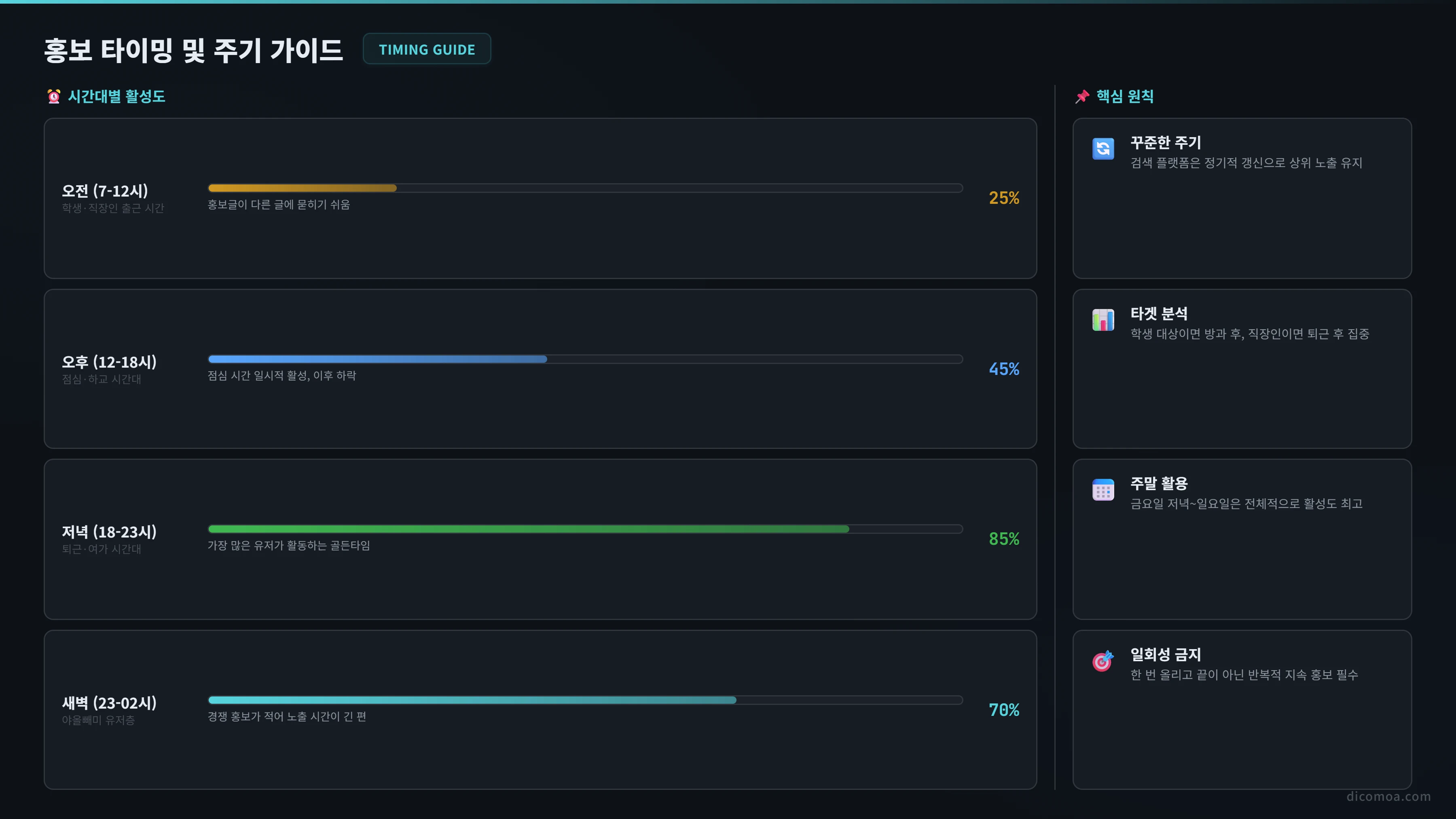
Task: Select the bar chart icon for 타겟 분석
Action: tap(1103, 320)
